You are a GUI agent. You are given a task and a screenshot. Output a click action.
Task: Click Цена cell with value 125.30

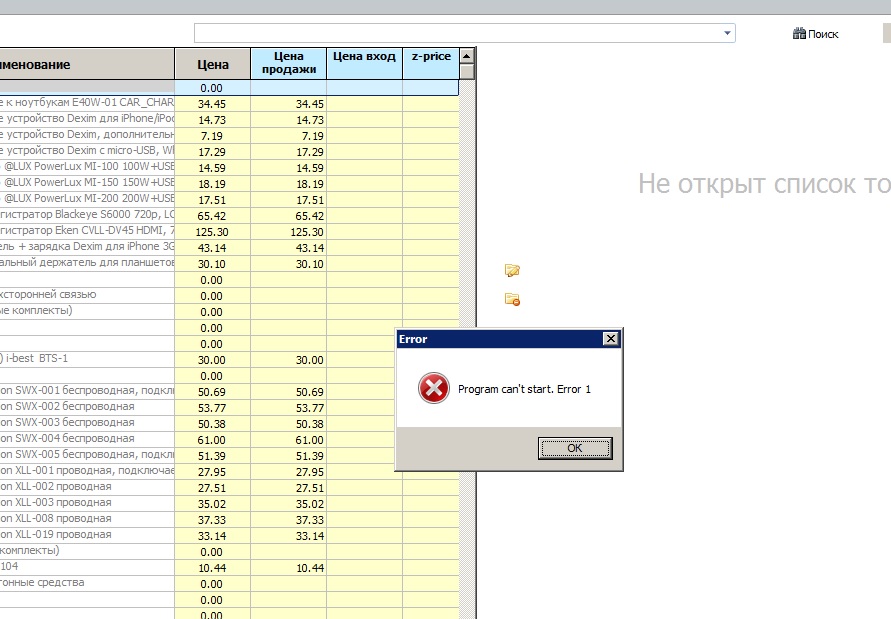[x=213, y=232]
